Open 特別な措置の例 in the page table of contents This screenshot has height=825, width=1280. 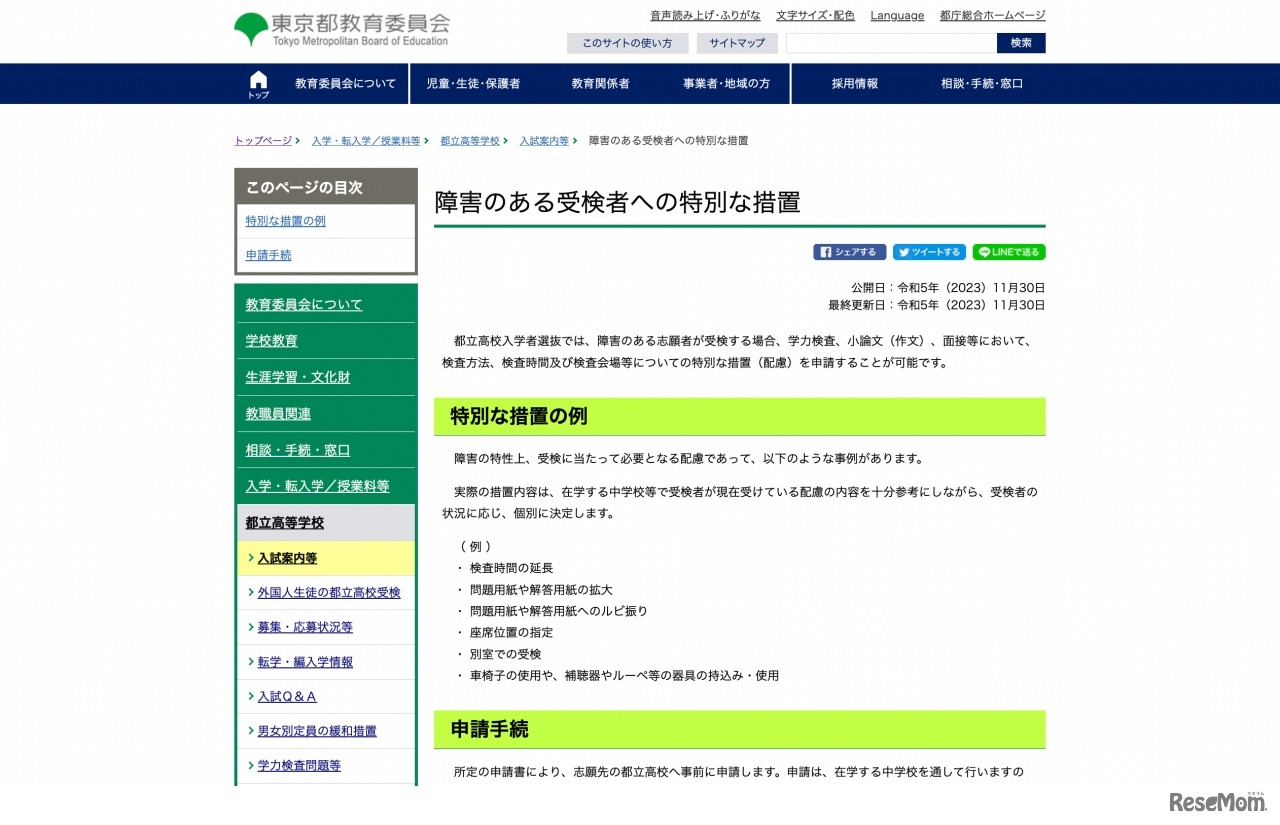pos(288,220)
